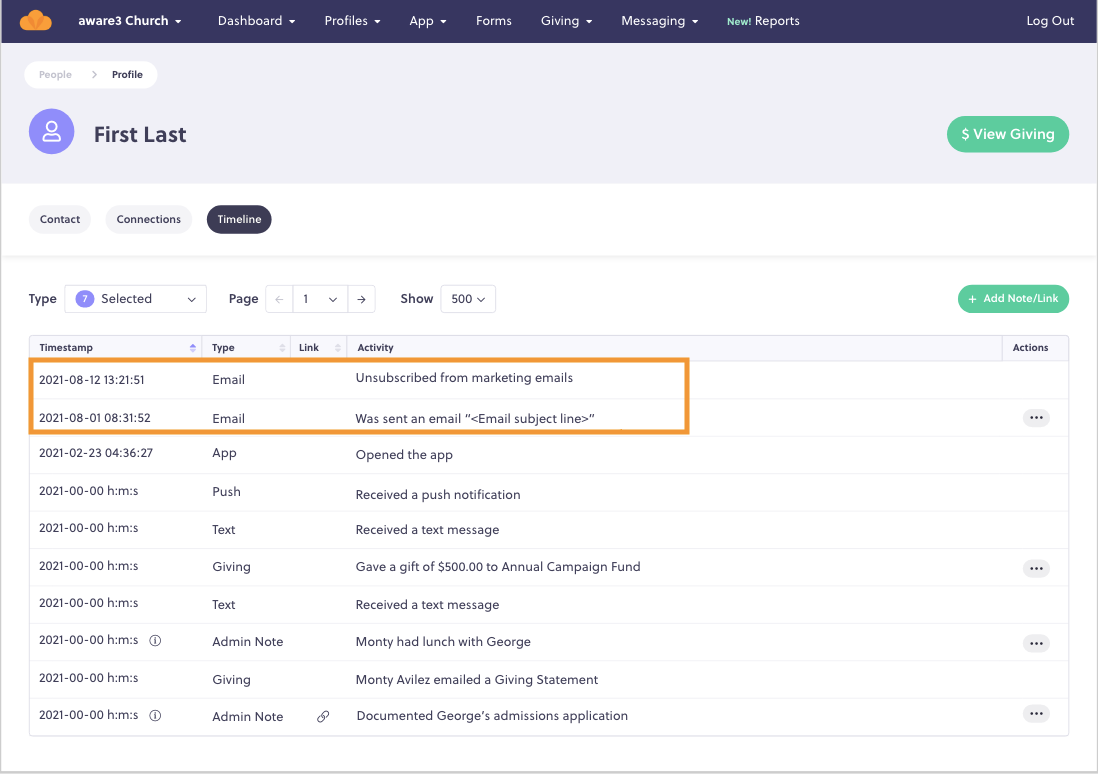Switch to the Contact tab
The height and width of the screenshot is (774, 1098).
60,219
